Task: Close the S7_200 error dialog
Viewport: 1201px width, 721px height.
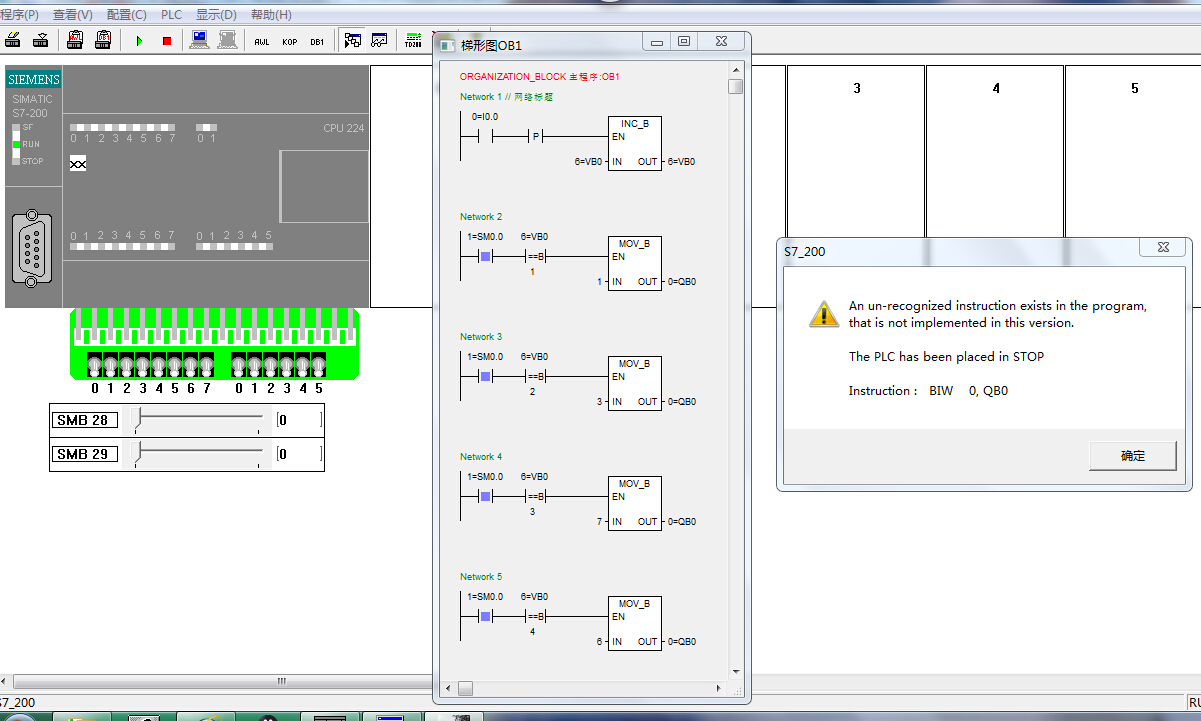Action: click(1164, 247)
